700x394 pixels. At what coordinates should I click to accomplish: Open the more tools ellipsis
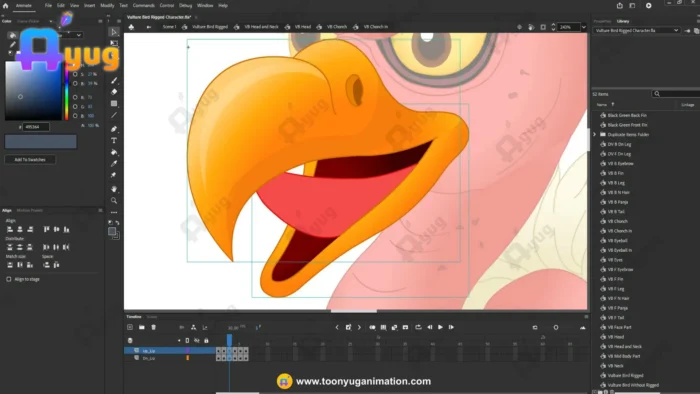[x=114, y=212]
